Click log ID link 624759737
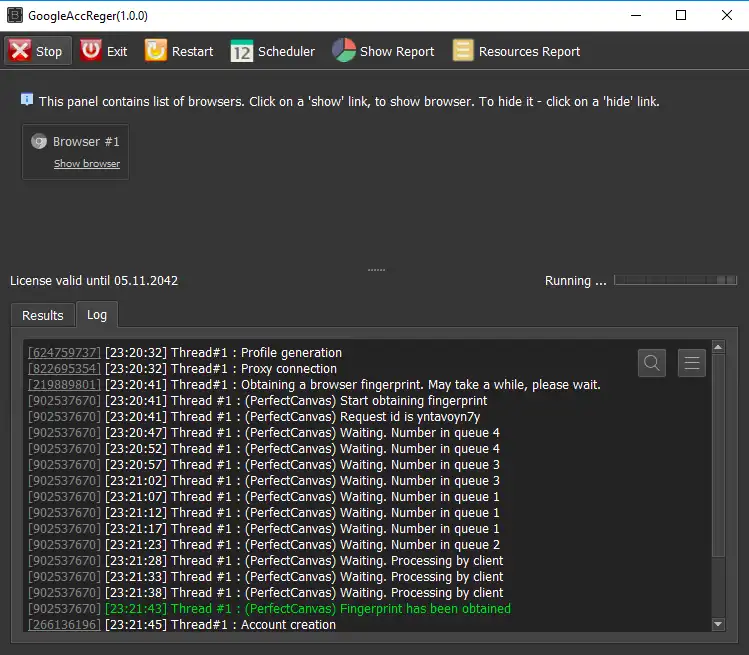Image resolution: width=749 pixels, height=655 pixels. (64, 353)
